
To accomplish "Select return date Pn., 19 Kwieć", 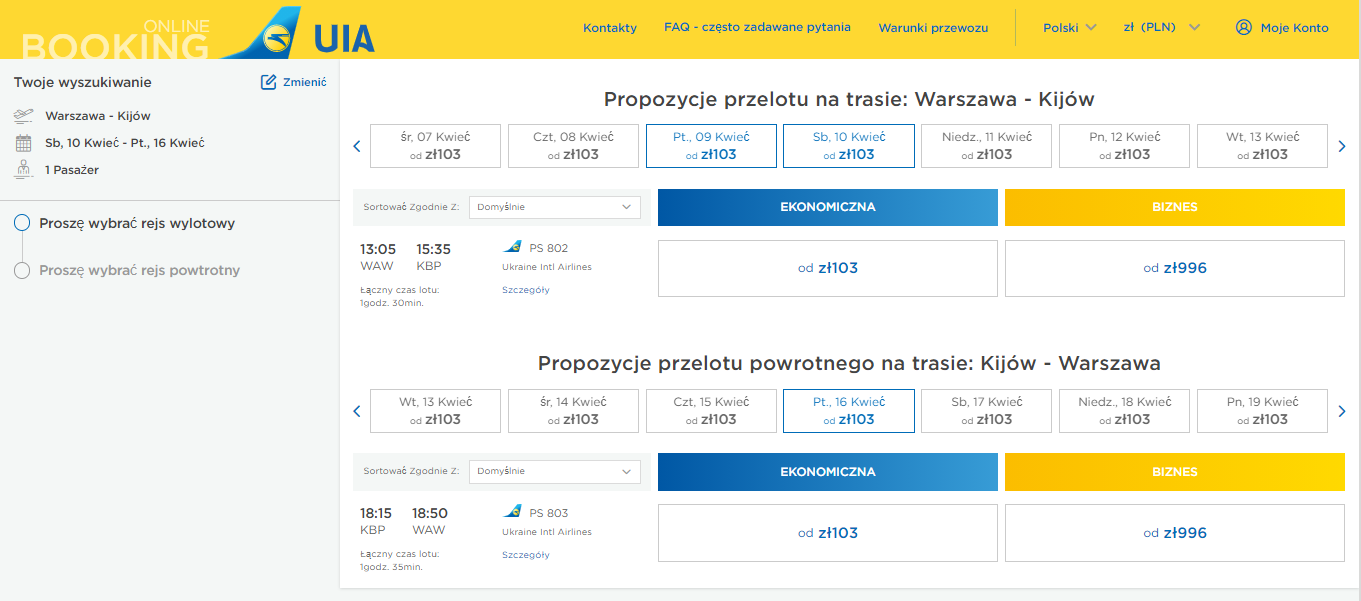I will click(x=1262, y=411).
